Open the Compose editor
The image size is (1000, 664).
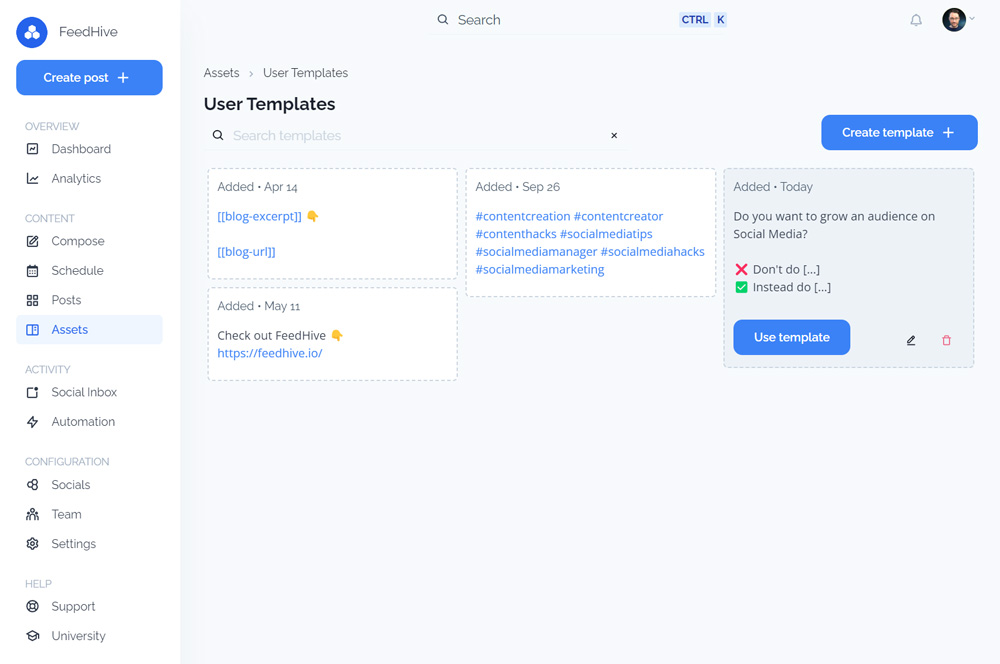pos(77,241)
